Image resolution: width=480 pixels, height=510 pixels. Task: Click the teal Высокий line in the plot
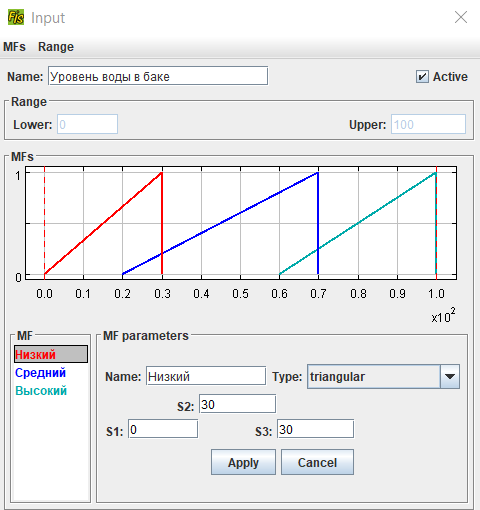click(x=358, y=223)
